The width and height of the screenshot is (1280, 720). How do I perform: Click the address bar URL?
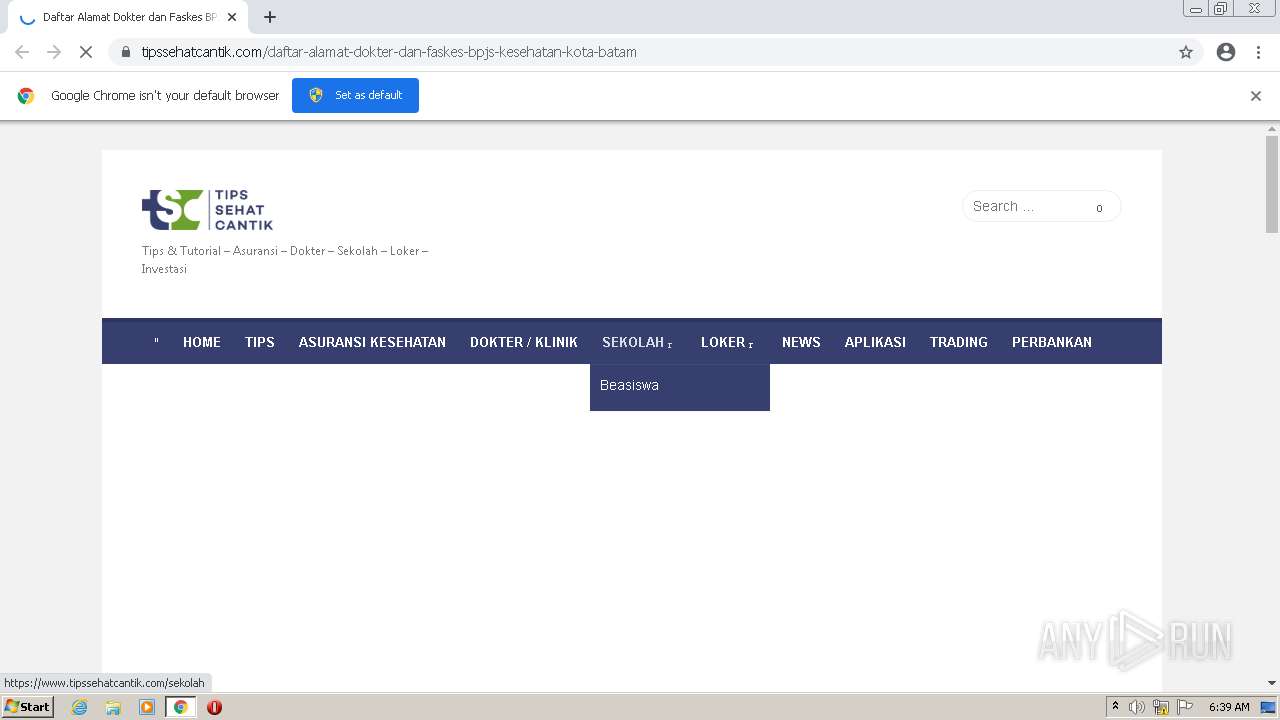click(389, 52)
